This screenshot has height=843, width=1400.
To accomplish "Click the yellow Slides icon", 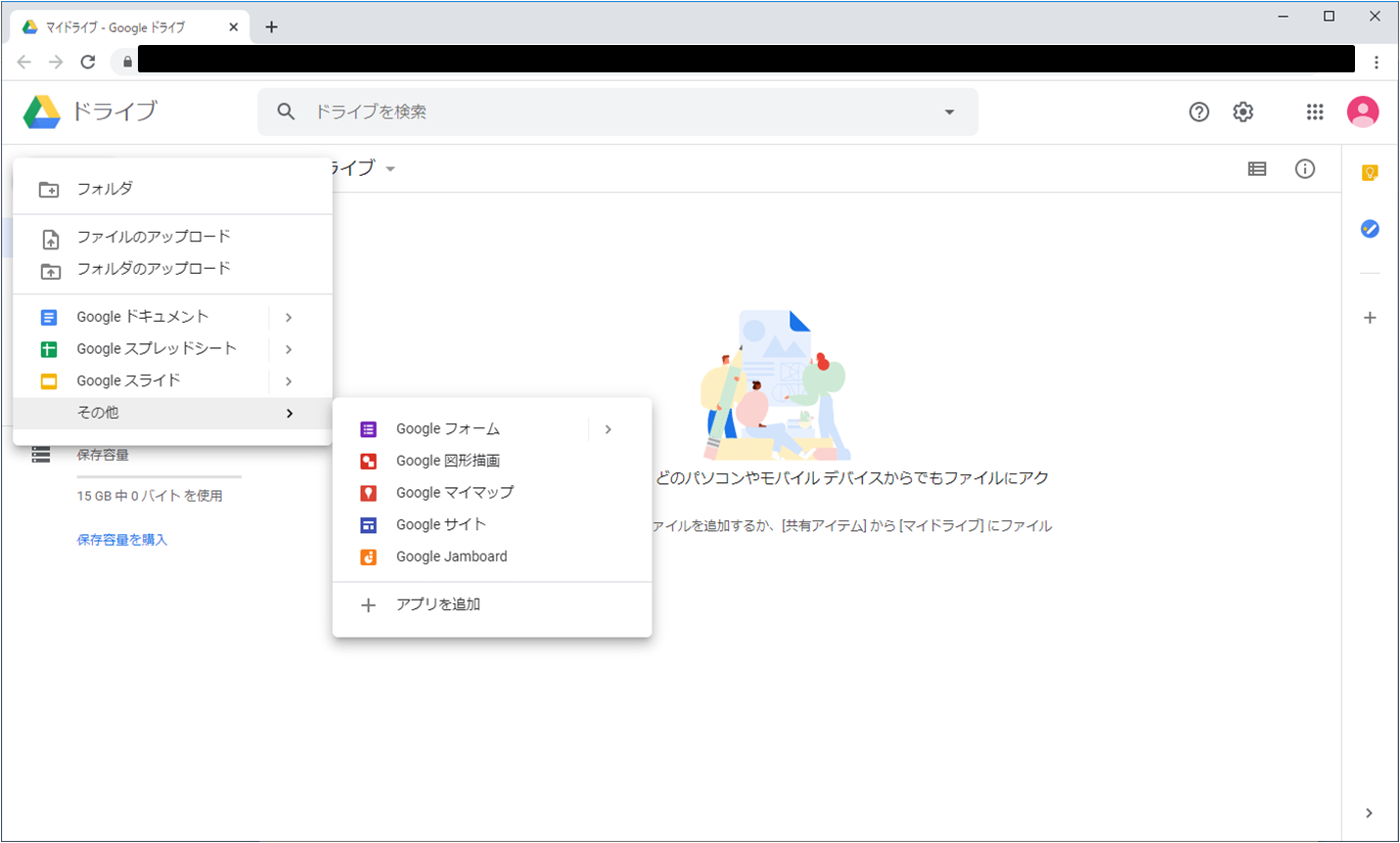I will [49, 381].
